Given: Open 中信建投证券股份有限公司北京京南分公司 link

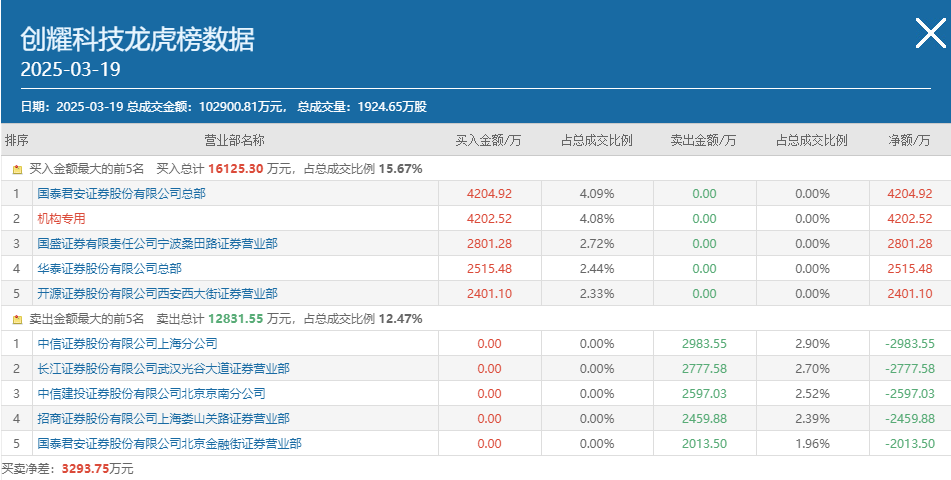Looking at the screenshot, I should 152,393.
